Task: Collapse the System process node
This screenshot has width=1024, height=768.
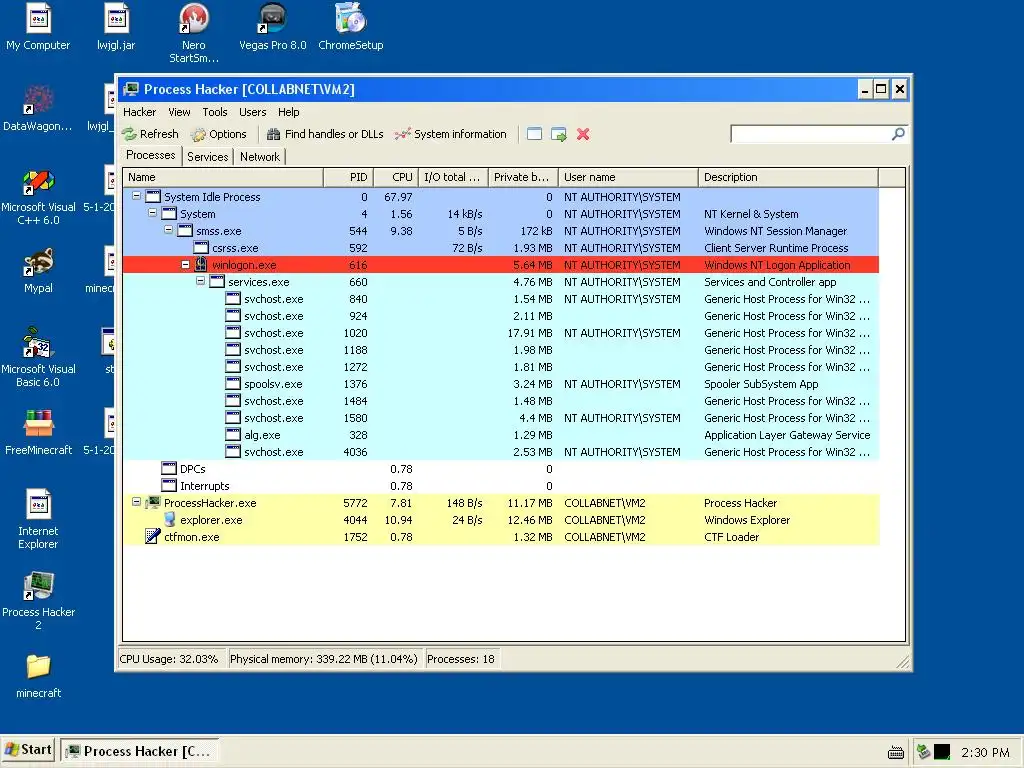Action: coord(152,213)
